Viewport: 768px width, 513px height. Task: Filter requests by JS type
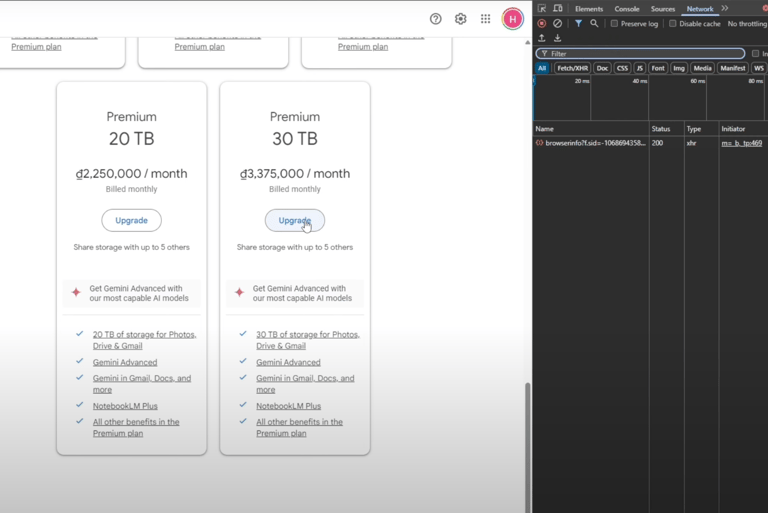pyautogui.click(x=640, y=68)
